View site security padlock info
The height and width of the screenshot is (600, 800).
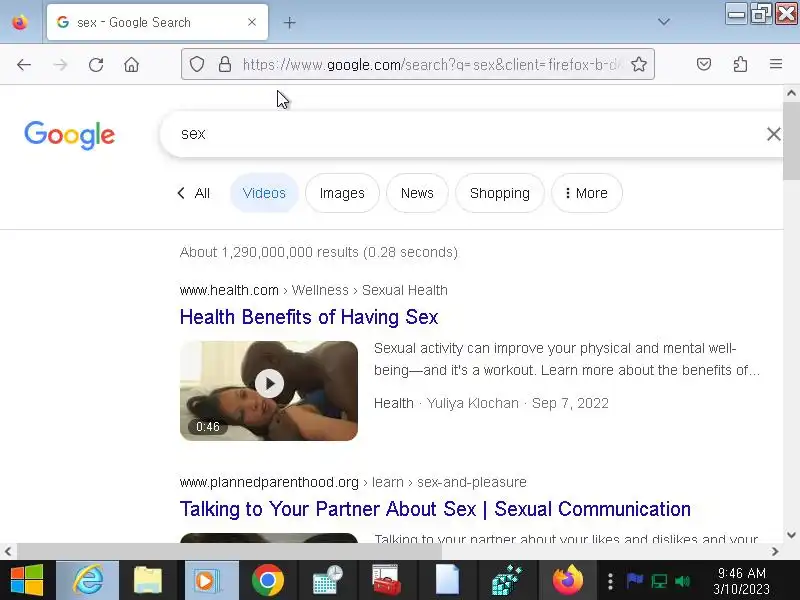click(225, 64)
